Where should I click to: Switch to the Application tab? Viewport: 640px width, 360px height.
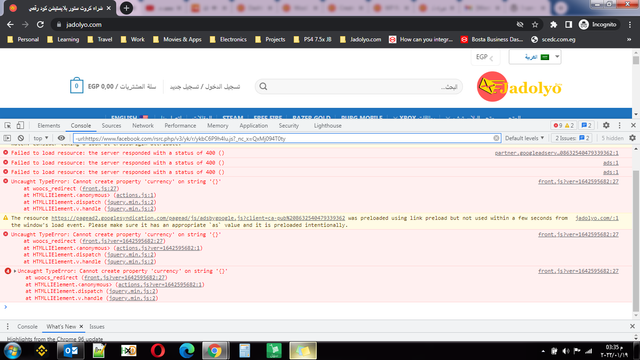(x=253, y=126)
